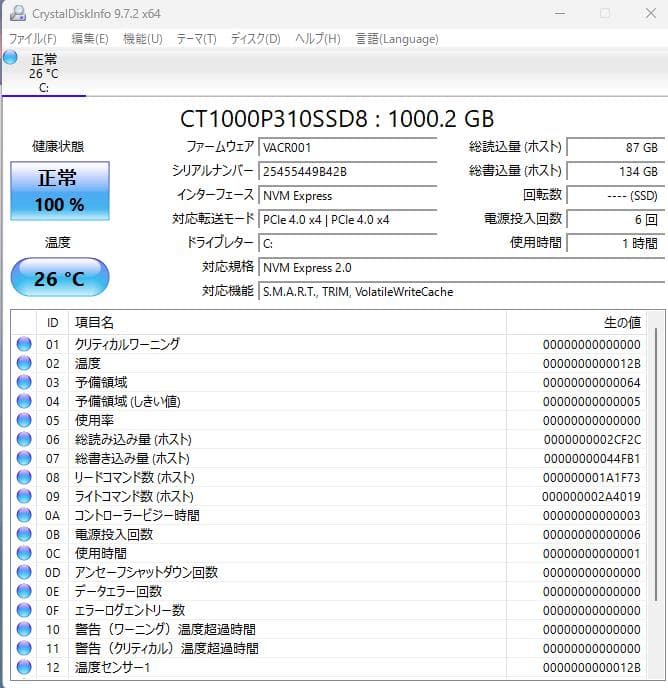Click the 対応機能 field listing S.M.A.R.T., TRIM
This screenshot has width=668, height=688.
coord(462,292)
